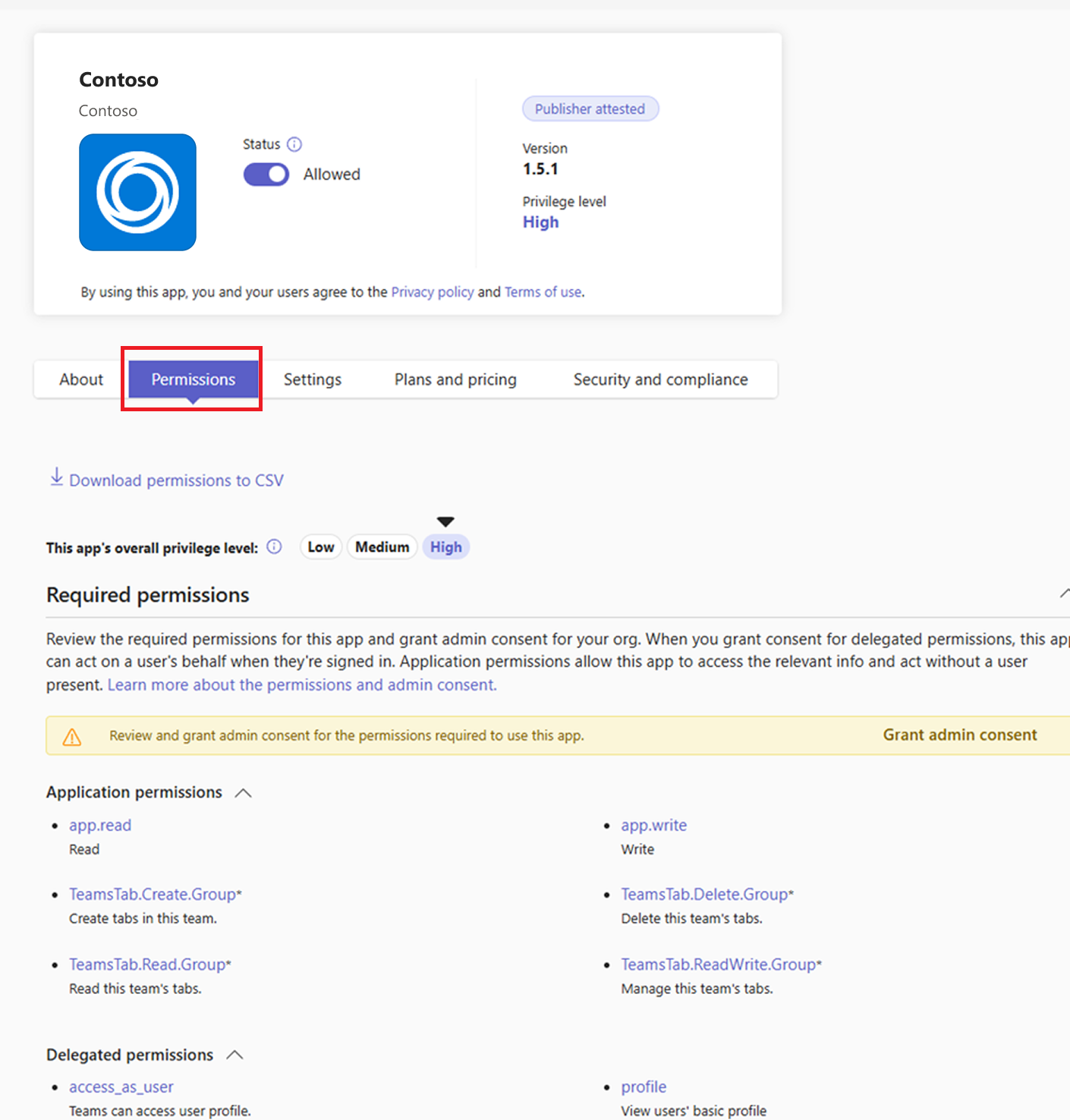
Task: Open the Terms of use link
Action: tap(543, 291)
